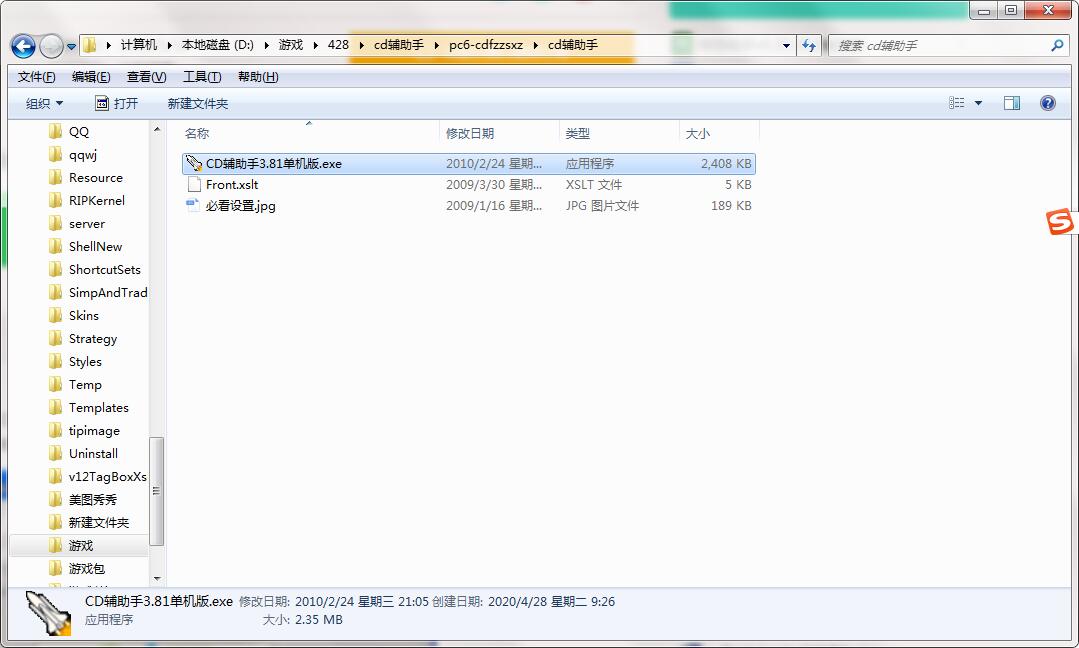Image resolution: width=1079 pixels, height=648 pixels.
Task: Toggle the preview pane icon
Action: 1012,103
